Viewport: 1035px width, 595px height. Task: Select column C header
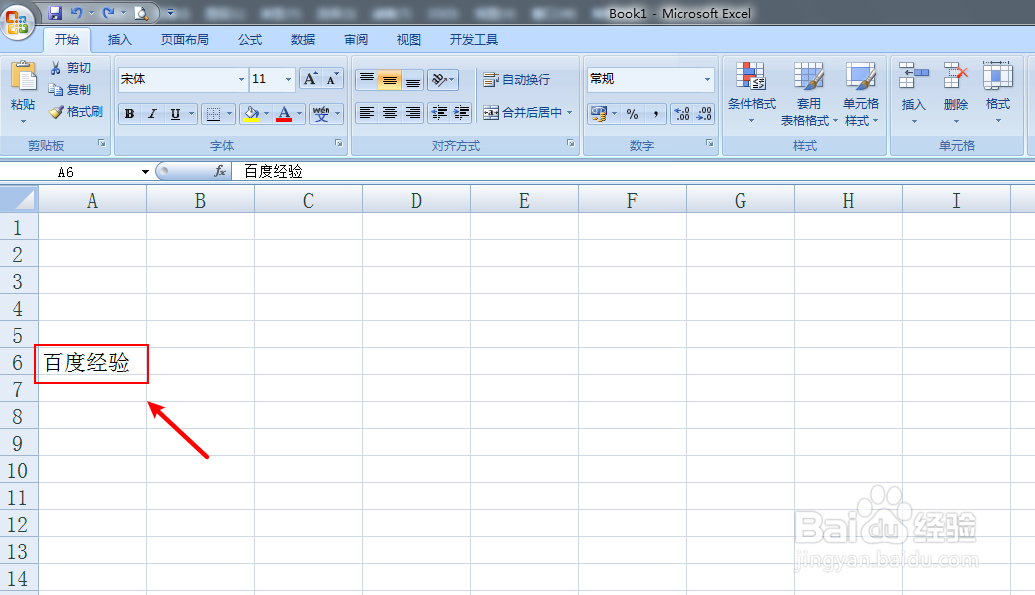(308, 201)
